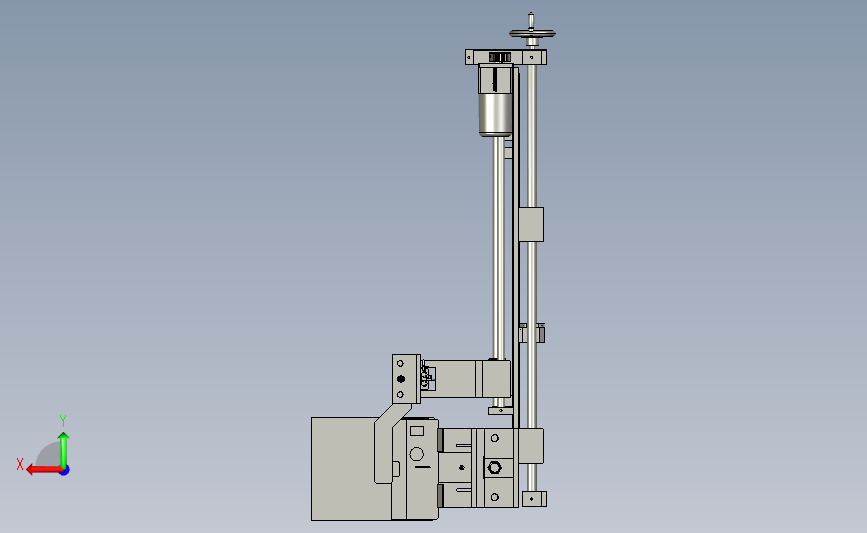Click the blue Z axis dot on triad
The height and width of the screenshot is (533, 867).
pos(65,471)
